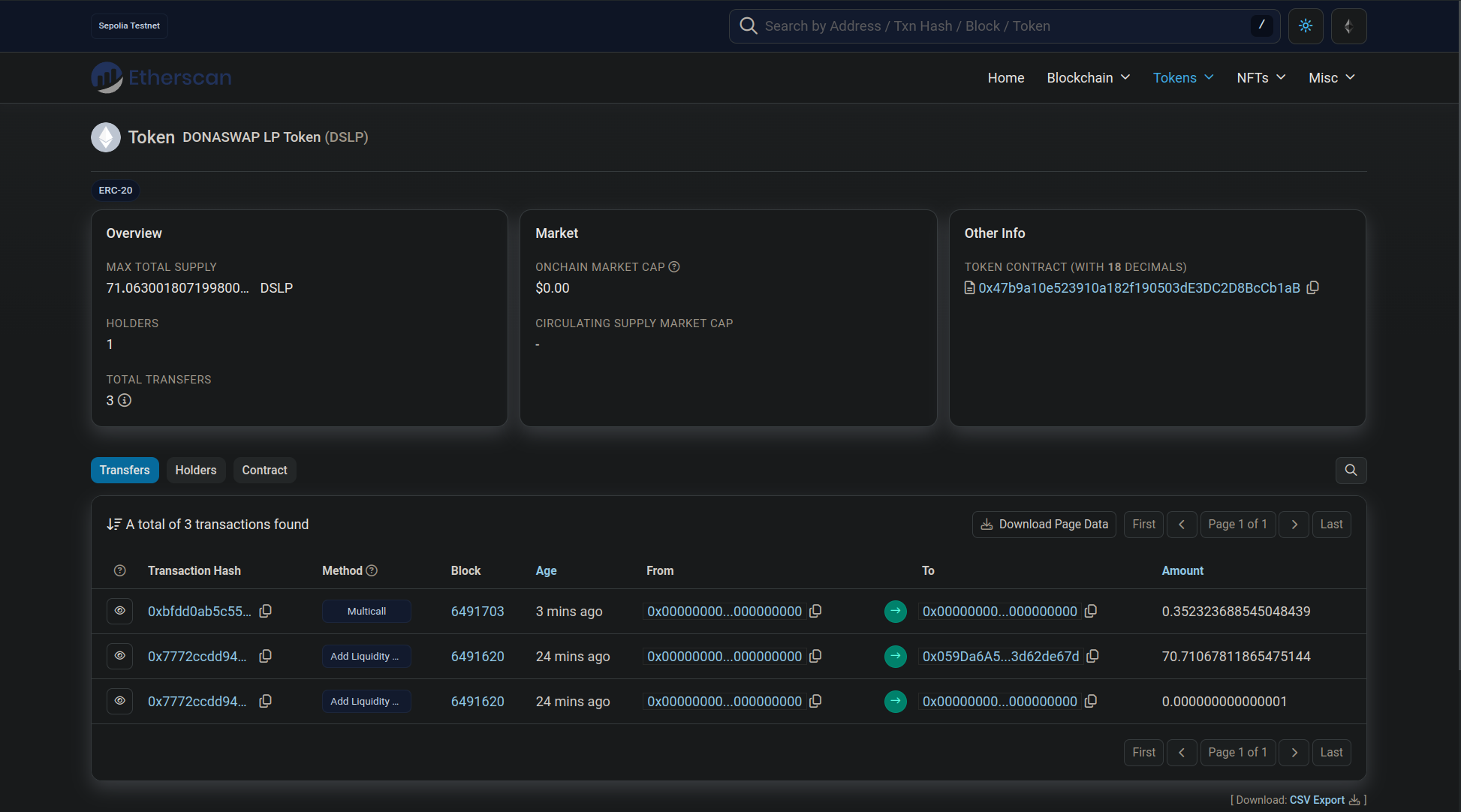The height and width of the screenshot is (812, 1461).
Task: Click the DSLP token logo icon
Action: click(106, 137)
